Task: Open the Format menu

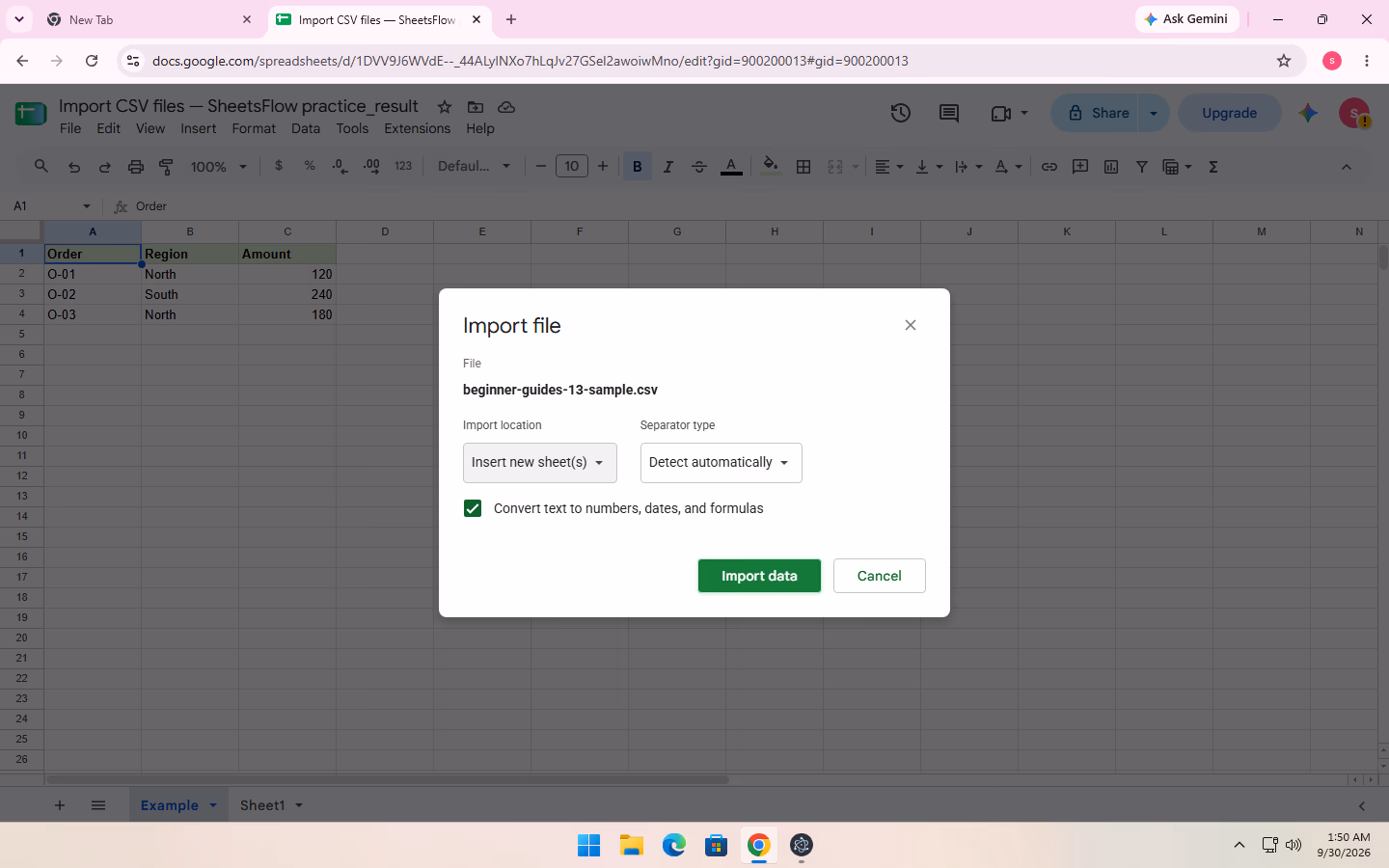Action: [x=254, y=128]
